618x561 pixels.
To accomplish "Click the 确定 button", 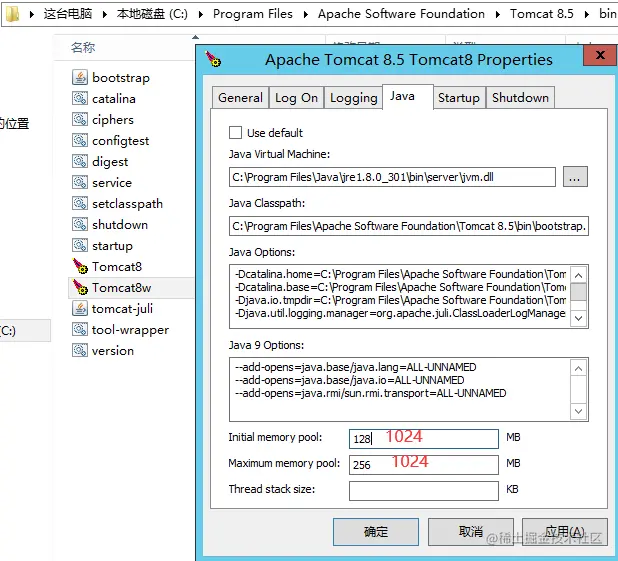I will click(376, 532).
